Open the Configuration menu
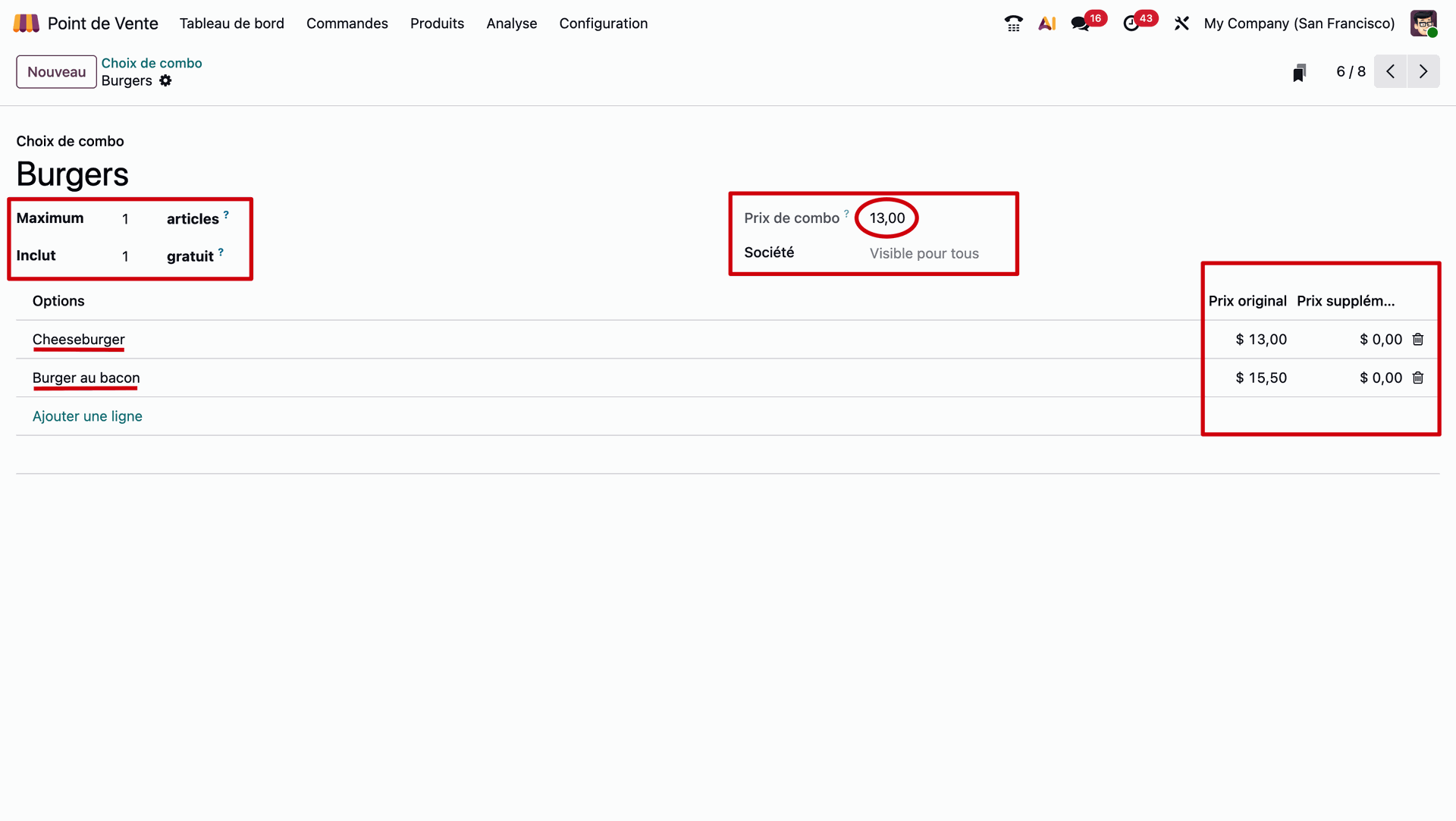The image size is (1456, 821). 603,24
